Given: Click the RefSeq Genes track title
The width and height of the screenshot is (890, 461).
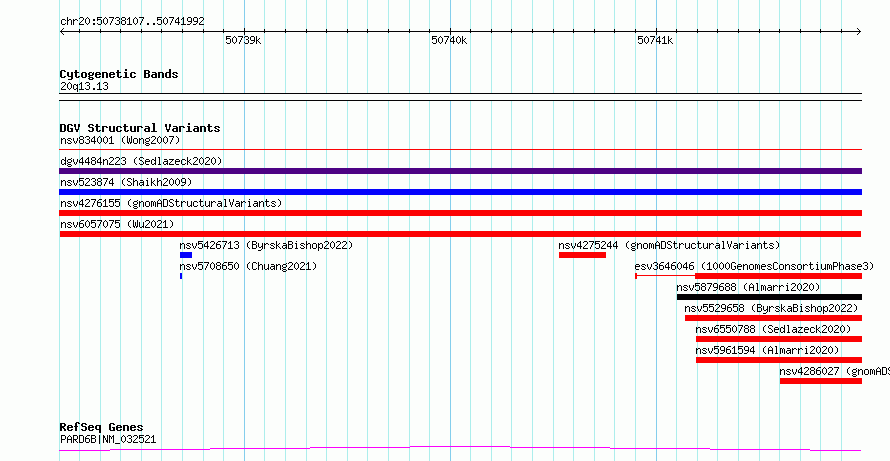Looking at the screenshot, I should pyautogui.click(x=101, y=428).
